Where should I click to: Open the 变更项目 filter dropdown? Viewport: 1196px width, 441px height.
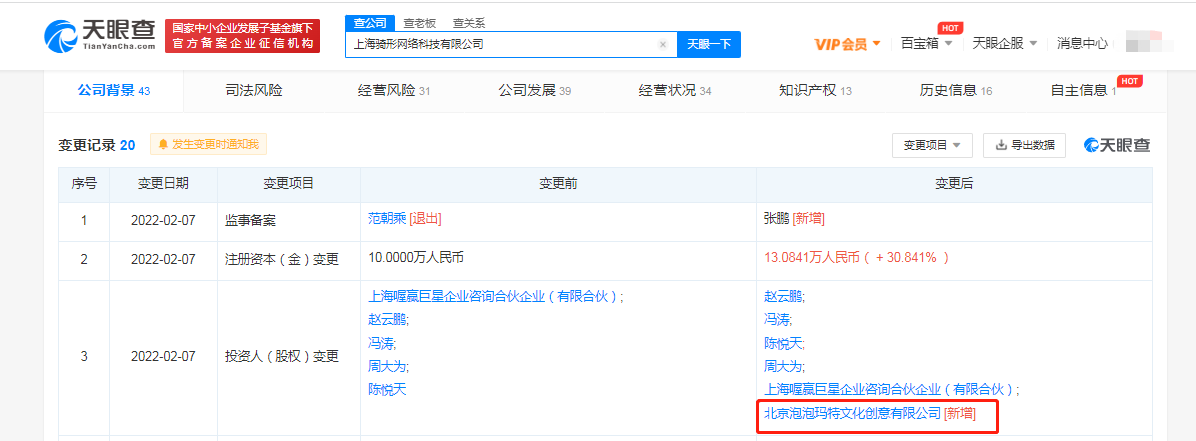931,145
